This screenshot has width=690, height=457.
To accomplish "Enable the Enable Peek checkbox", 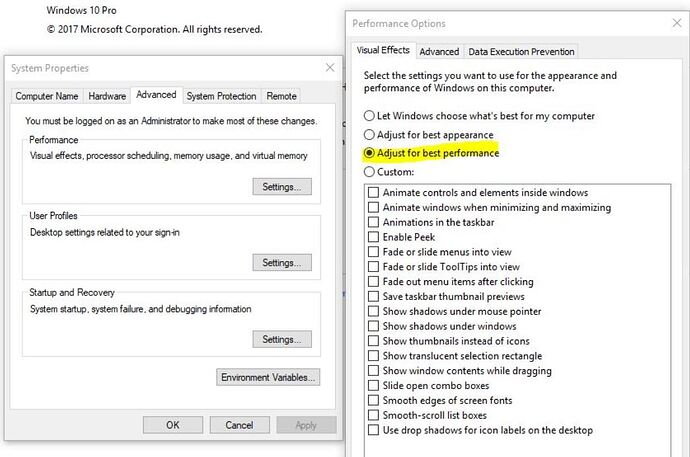I will pos(374,237).
